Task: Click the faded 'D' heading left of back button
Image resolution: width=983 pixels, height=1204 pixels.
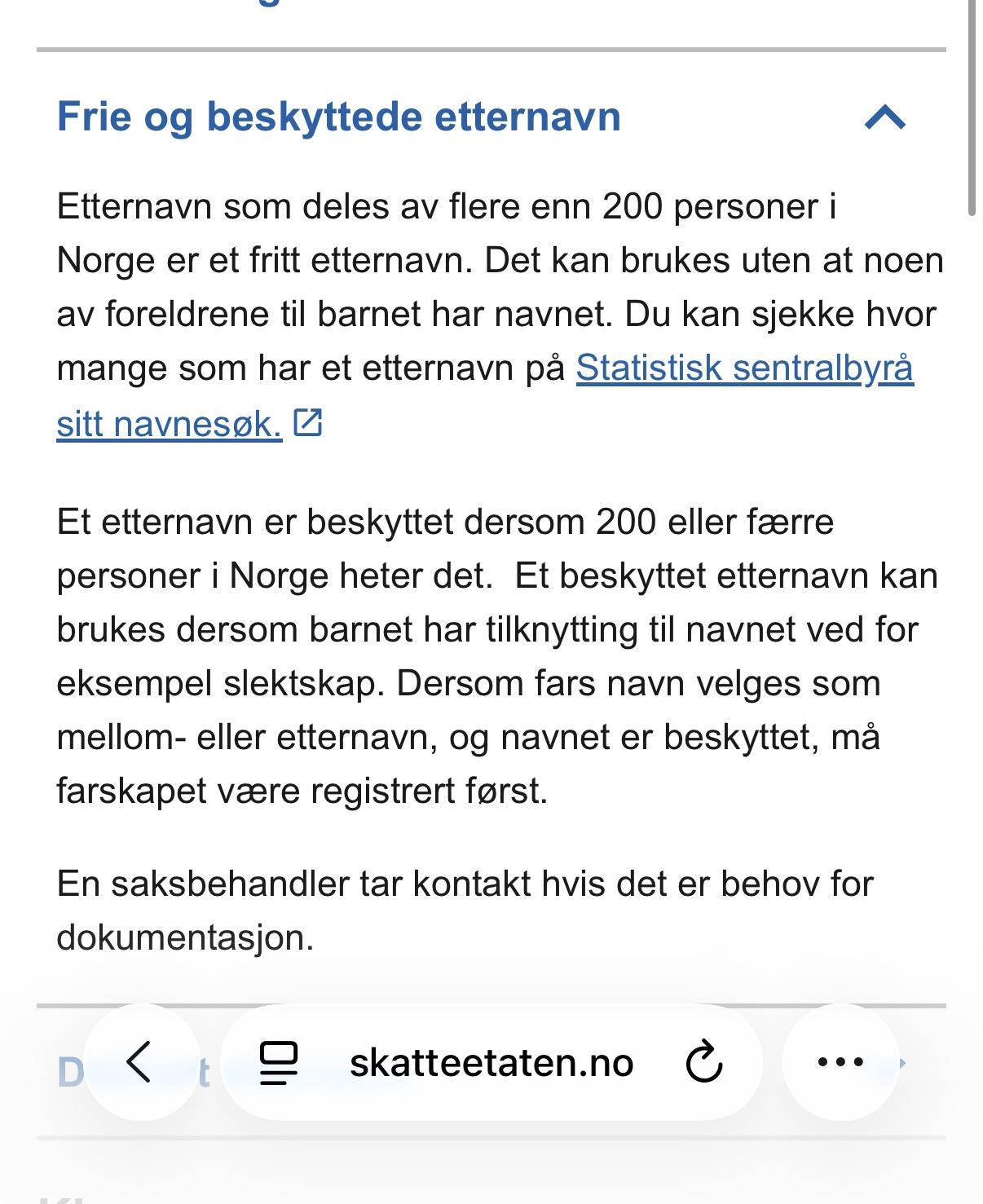Action: [70, 1073]
